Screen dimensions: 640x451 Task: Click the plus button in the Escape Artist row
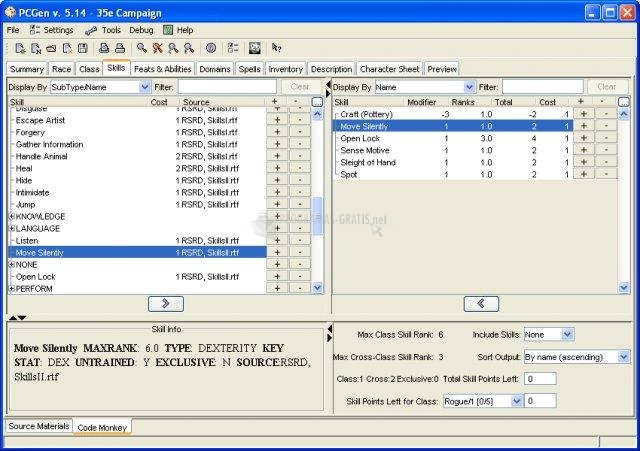278,120
